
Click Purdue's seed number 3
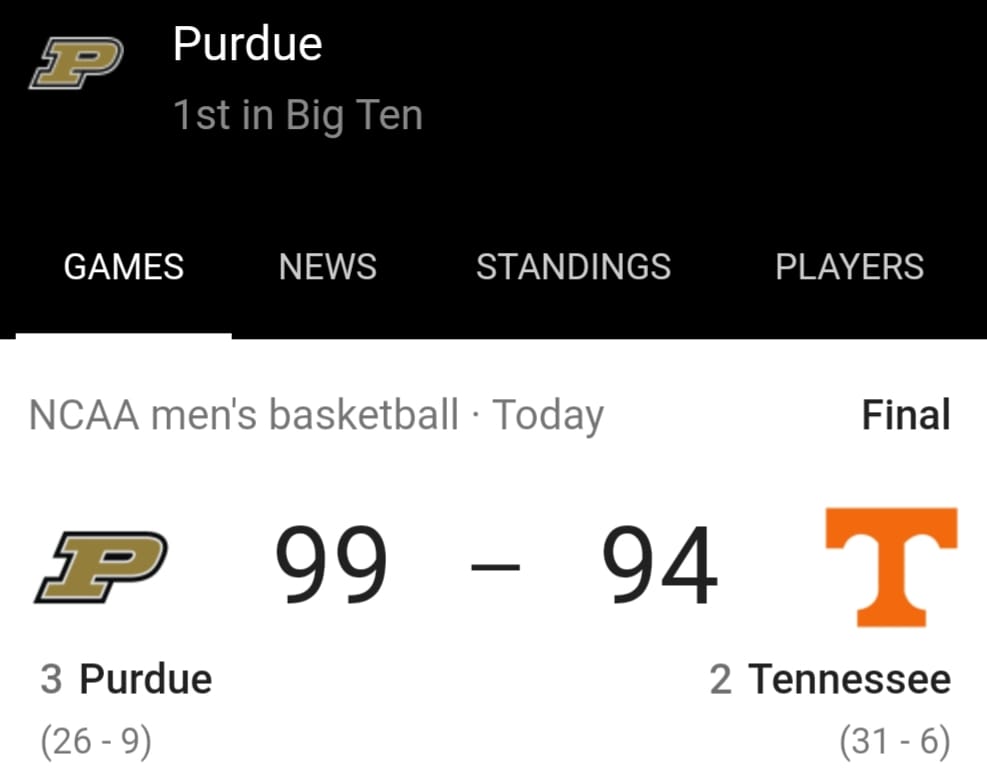[51, 679]
